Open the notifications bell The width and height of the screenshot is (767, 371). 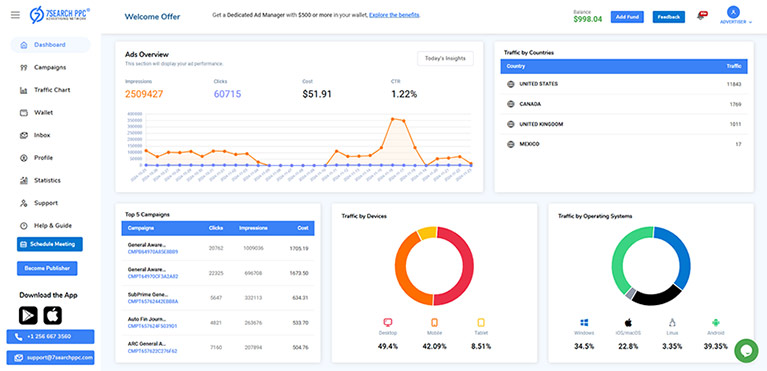click(x=701, y=17)
